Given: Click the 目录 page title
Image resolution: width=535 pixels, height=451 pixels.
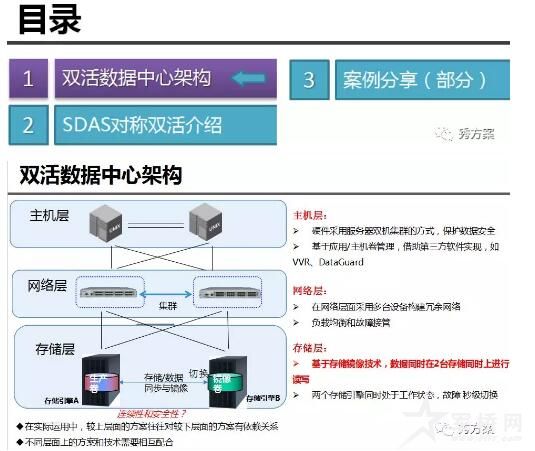Looking at the screenshot, I should tap(50, 20).
